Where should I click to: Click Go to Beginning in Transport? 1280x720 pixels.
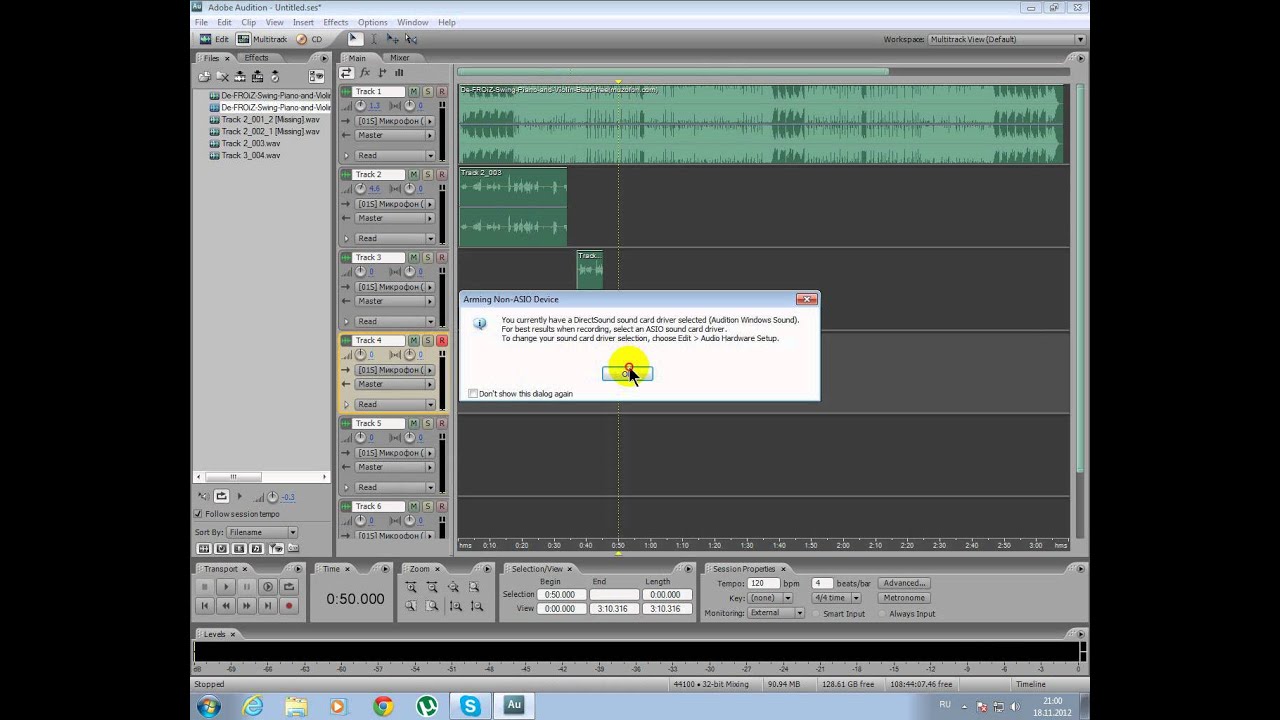pyautogui.click(x=205, y=605)
